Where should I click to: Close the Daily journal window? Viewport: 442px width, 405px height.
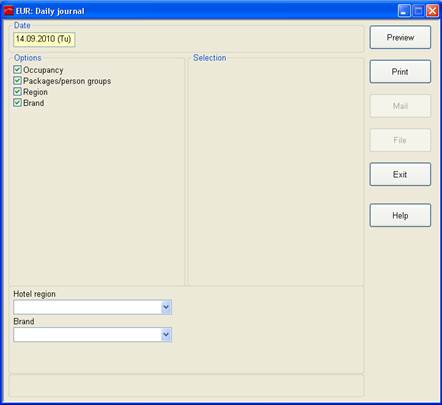click(x=432, y=11)
